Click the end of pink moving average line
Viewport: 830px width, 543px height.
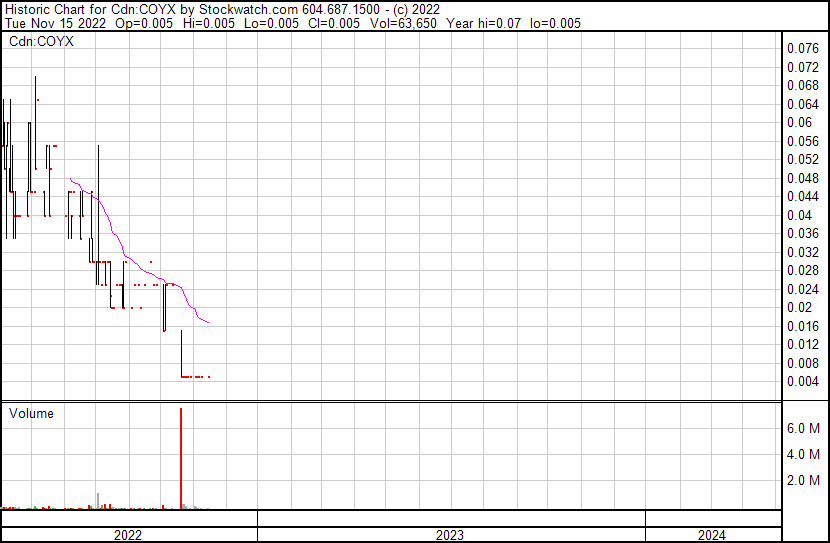coord(208,323)
